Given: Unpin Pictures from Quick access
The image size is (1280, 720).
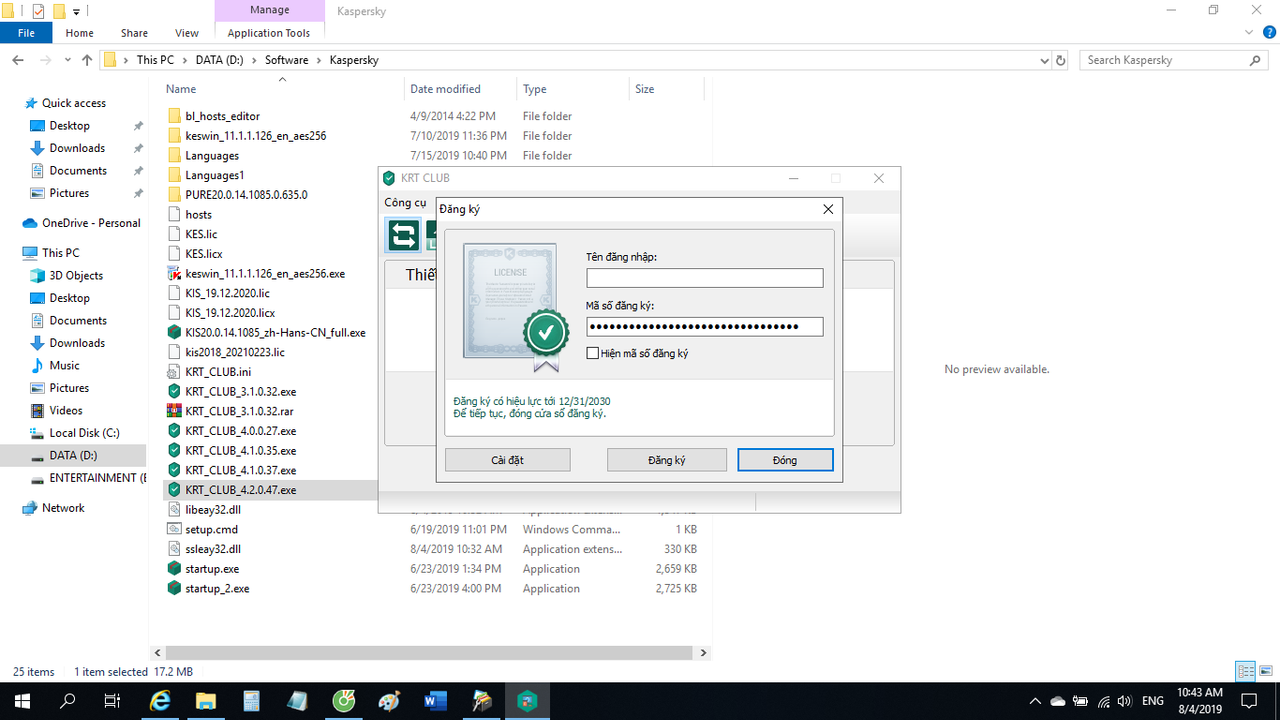Looking at the screenshot, I should pos(138,193).
